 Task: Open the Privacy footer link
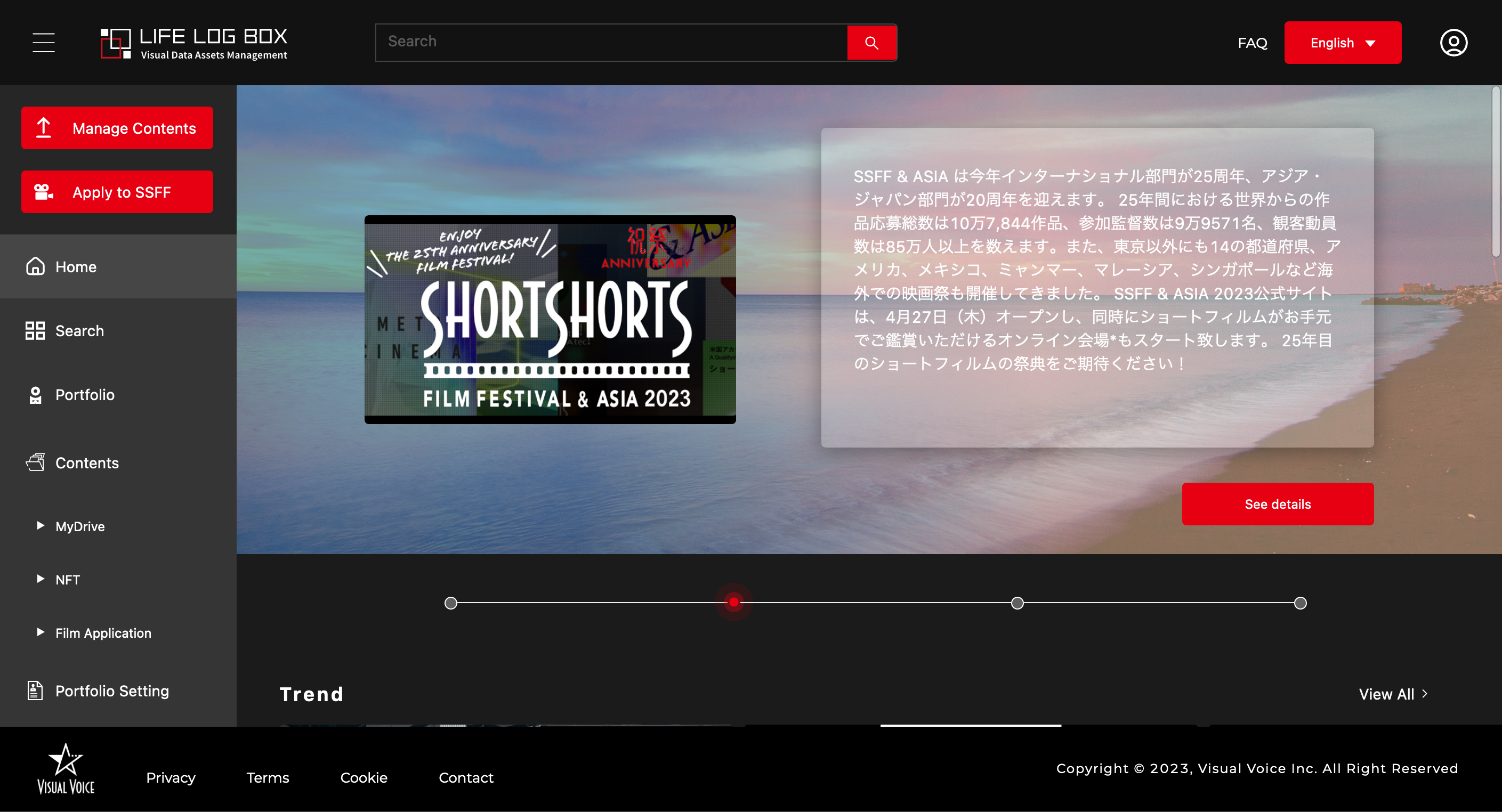(x=171, y=777)
